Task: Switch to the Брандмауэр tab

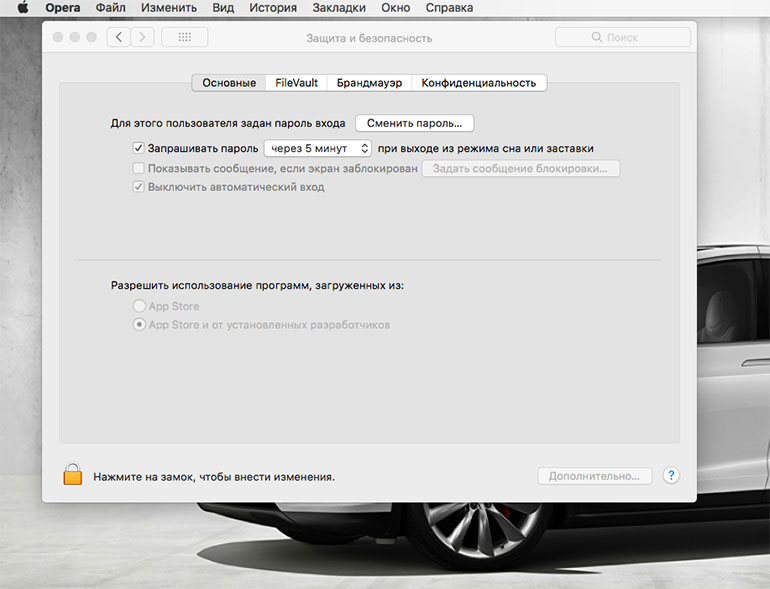Action: tap(369, 83)
